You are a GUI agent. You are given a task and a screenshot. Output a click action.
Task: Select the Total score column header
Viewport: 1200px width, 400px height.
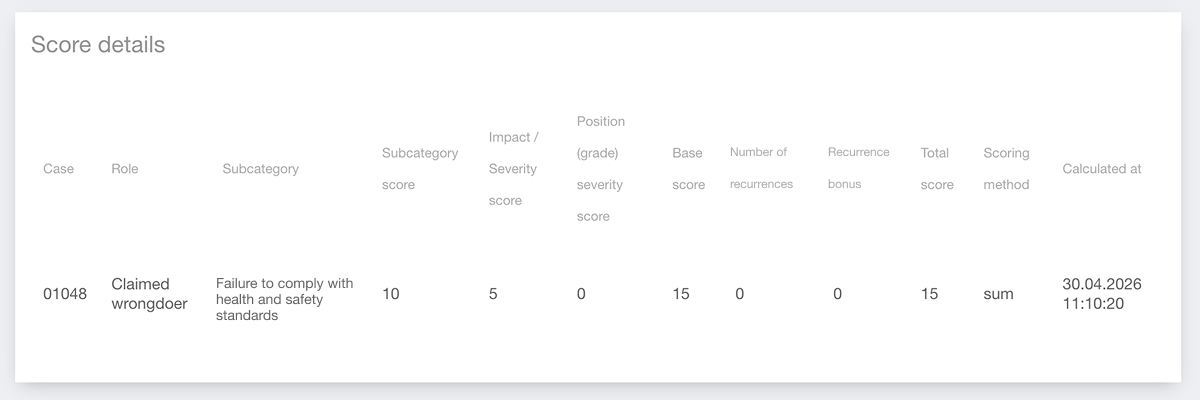[937, 169]
